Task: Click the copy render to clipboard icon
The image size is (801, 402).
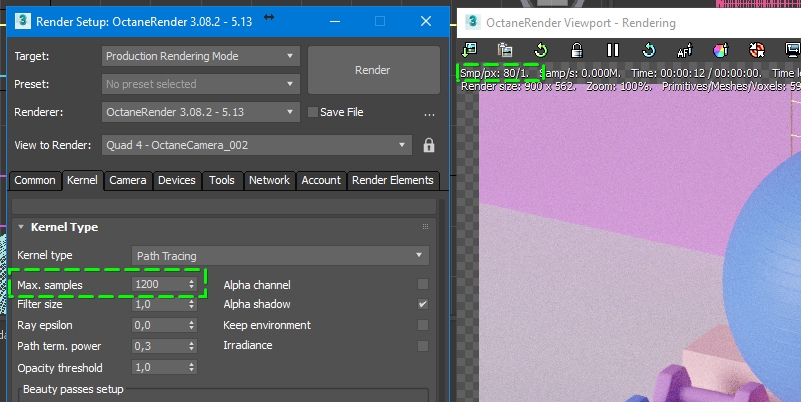Action: pos(505,50)
